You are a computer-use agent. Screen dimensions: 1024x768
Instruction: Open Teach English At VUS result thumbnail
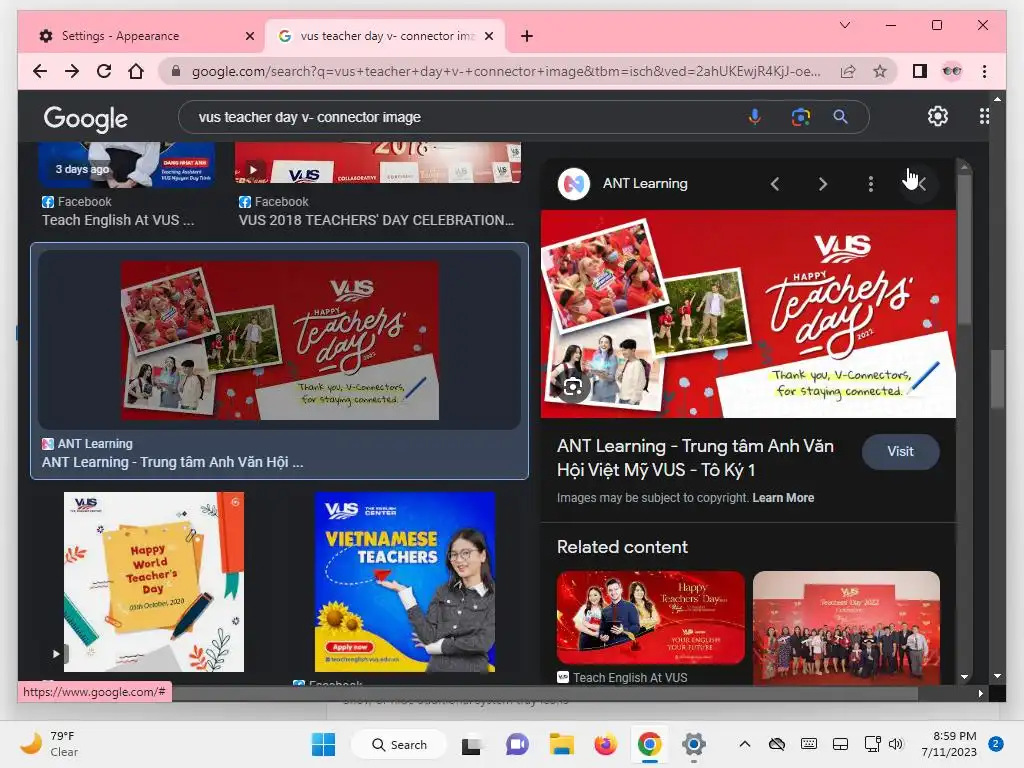coord(127,165)
